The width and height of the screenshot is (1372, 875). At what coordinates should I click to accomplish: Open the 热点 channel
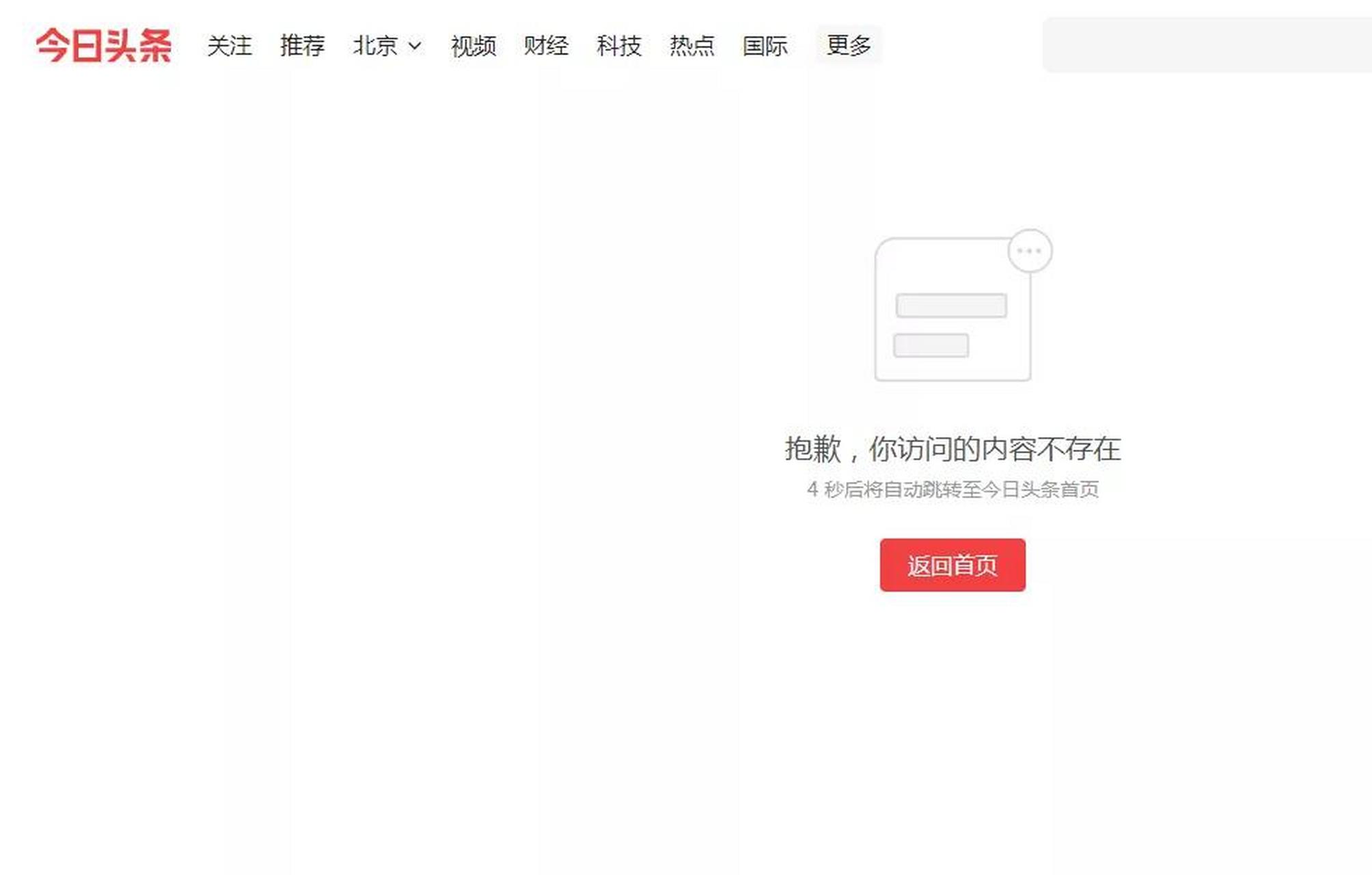pyautogui.click(x=692, y=46)
